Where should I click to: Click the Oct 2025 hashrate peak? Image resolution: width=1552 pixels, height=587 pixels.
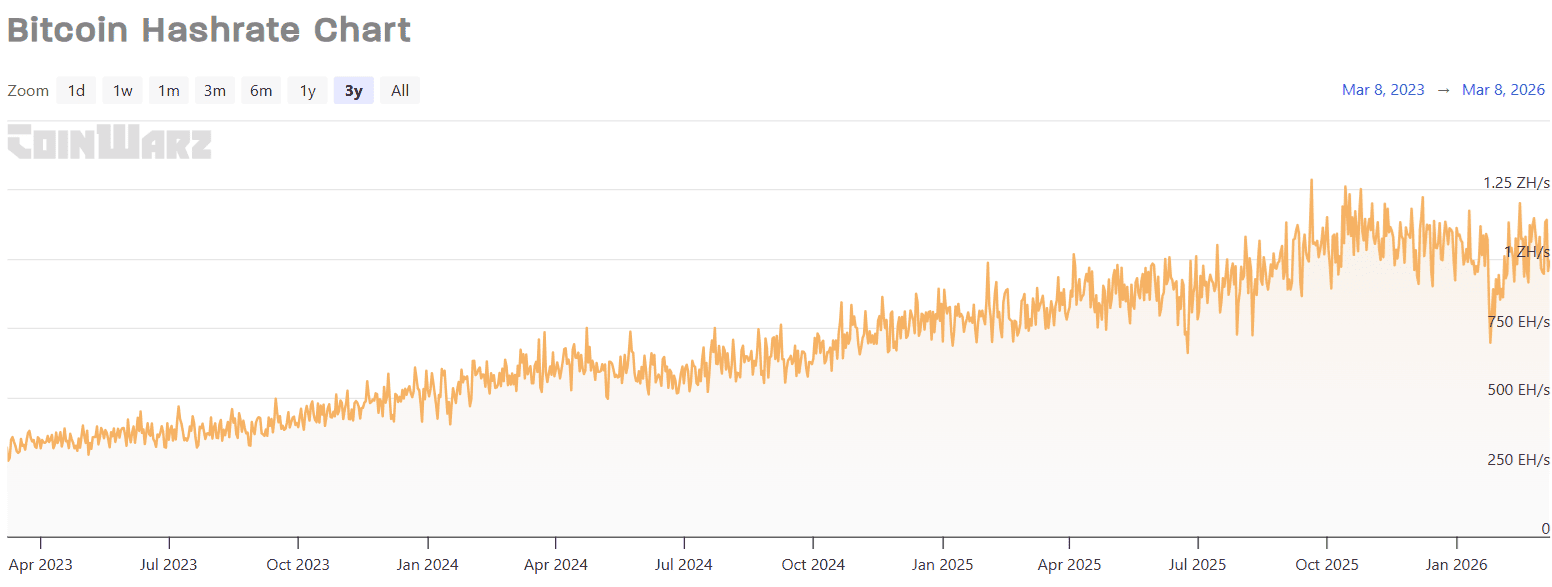pos(1311,182)
